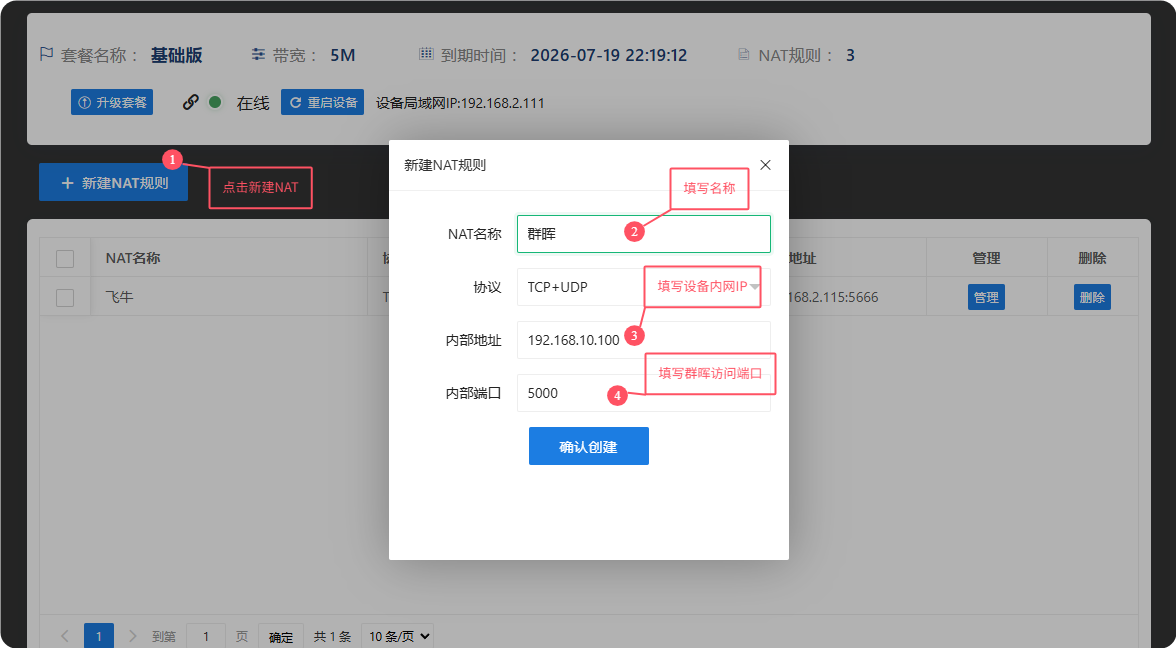Screen dimensions: 1176x648
Task: Close the 新建NAT规则 dialog
Action: 765,165
